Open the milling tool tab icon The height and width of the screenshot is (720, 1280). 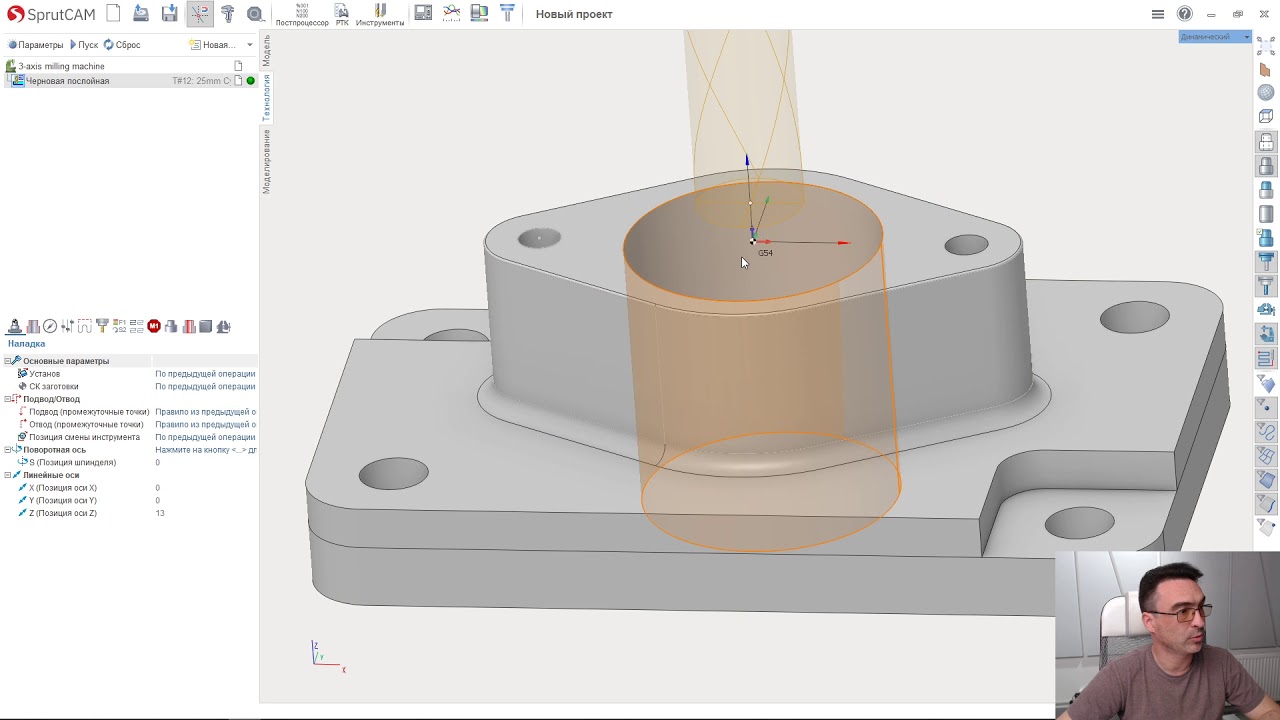coord(102,326)
